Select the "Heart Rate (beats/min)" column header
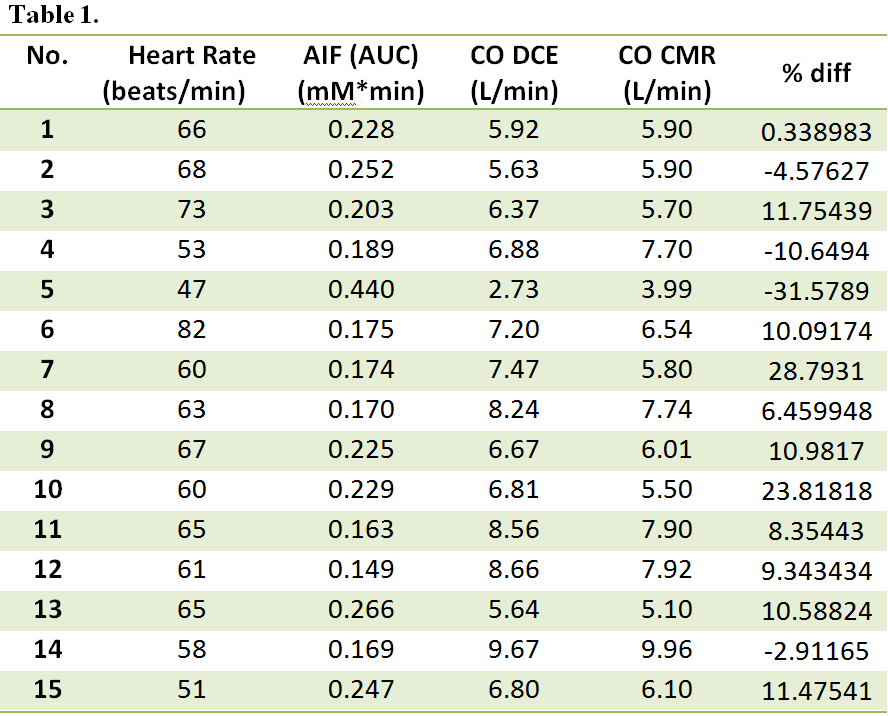 tap(178, 74)
